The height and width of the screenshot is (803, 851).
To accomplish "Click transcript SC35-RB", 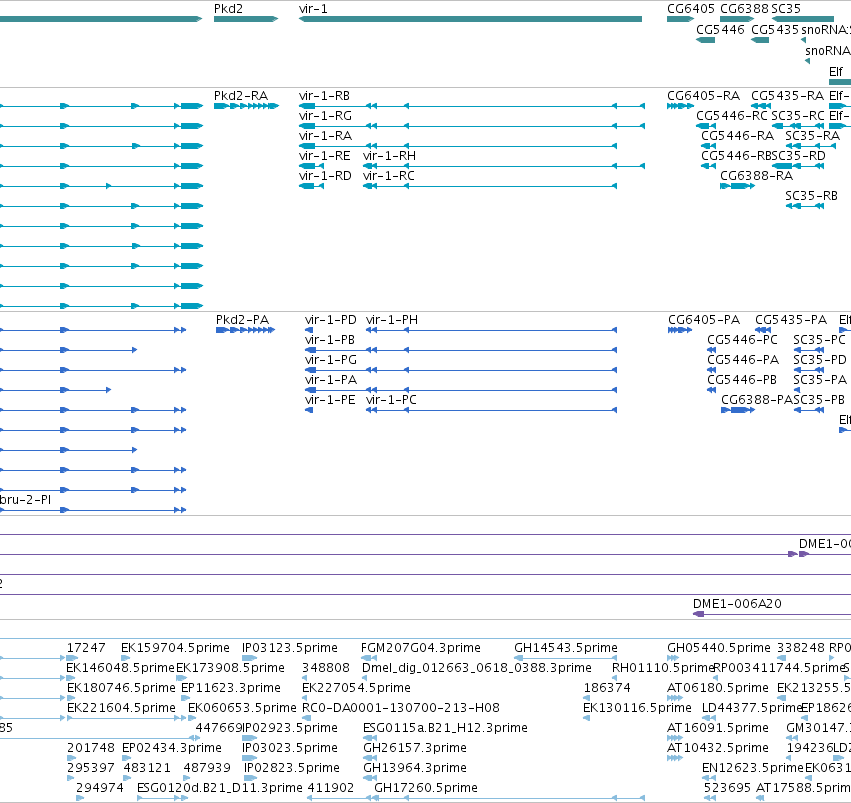I will pos(811,196).
